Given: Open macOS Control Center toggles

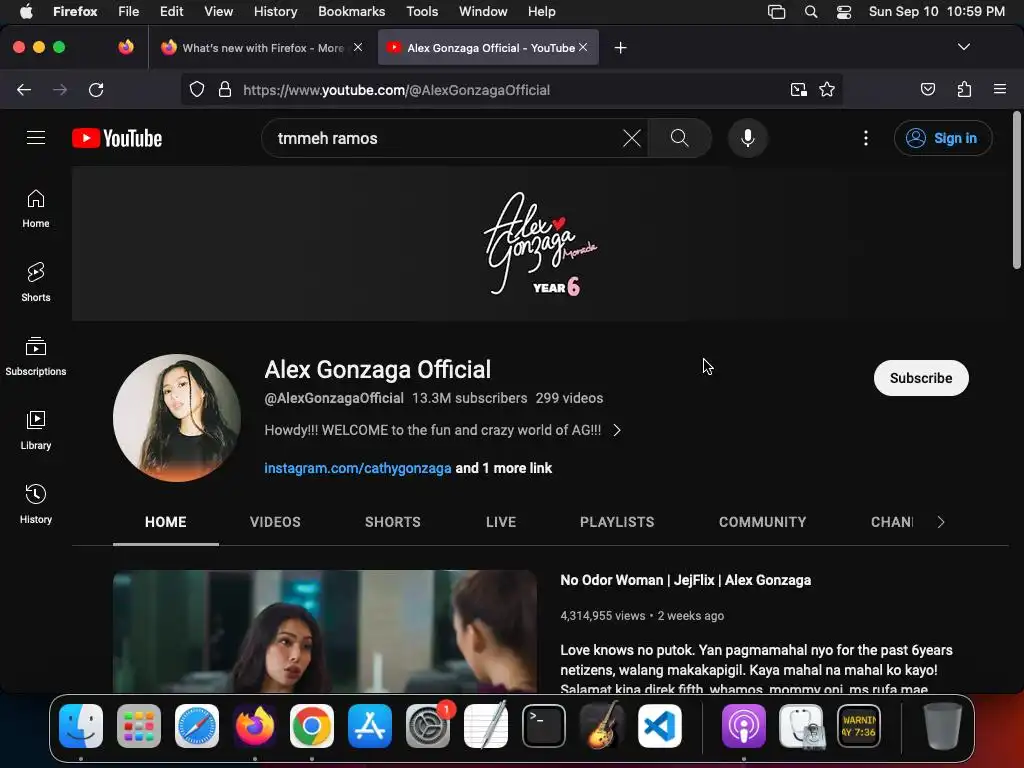Looking at the screenshot, I should click(844, 12).
